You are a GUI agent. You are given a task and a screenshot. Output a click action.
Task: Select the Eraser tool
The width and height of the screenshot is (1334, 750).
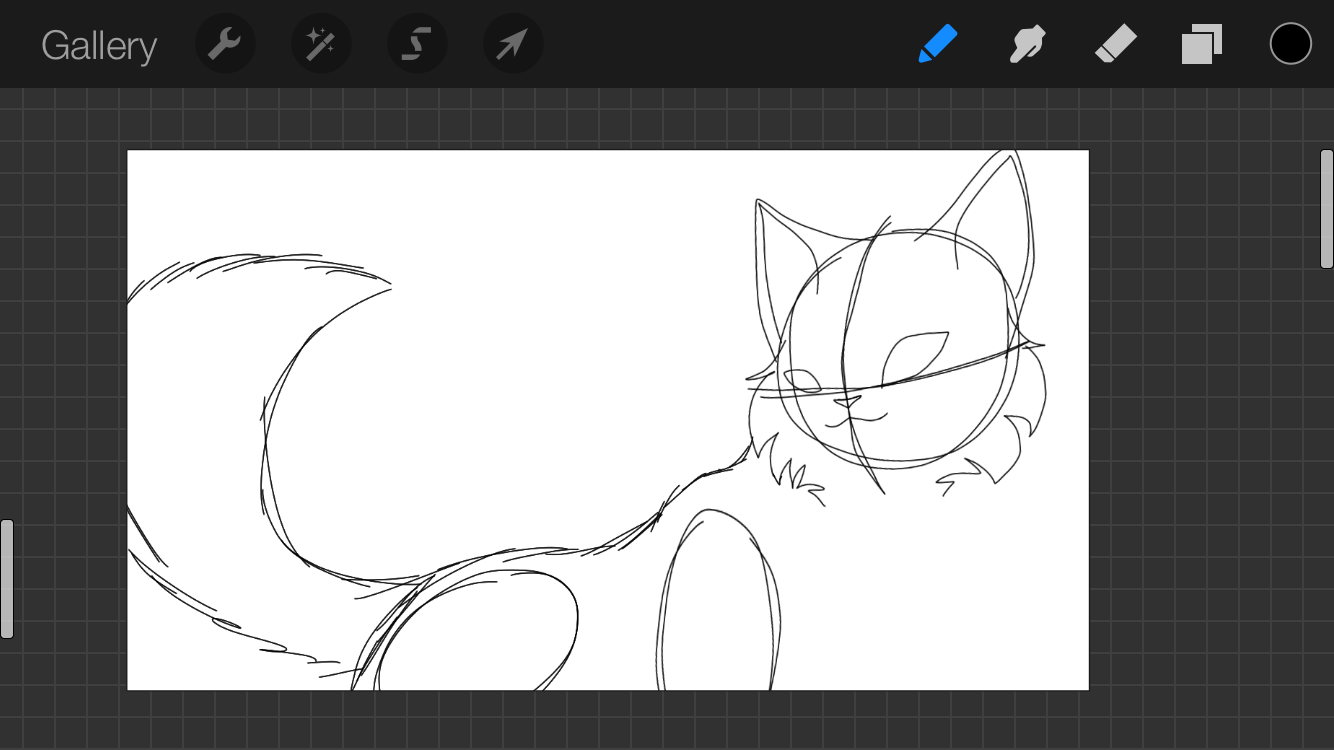tap(1115, 44)
